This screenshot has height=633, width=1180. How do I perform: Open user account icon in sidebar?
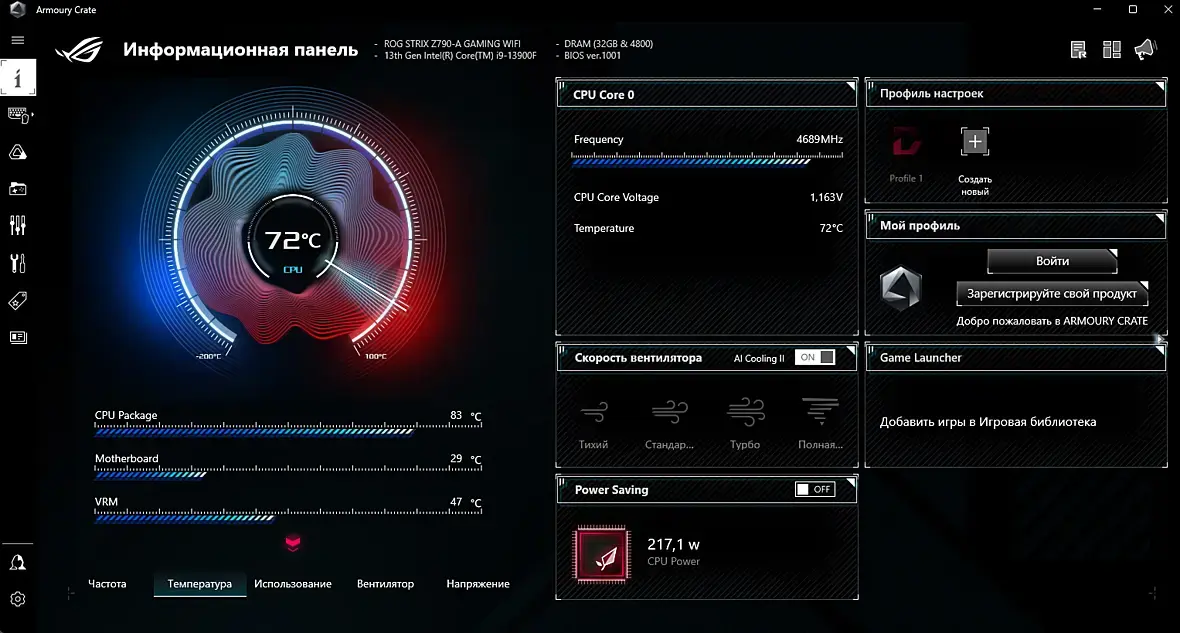(17, 563)
